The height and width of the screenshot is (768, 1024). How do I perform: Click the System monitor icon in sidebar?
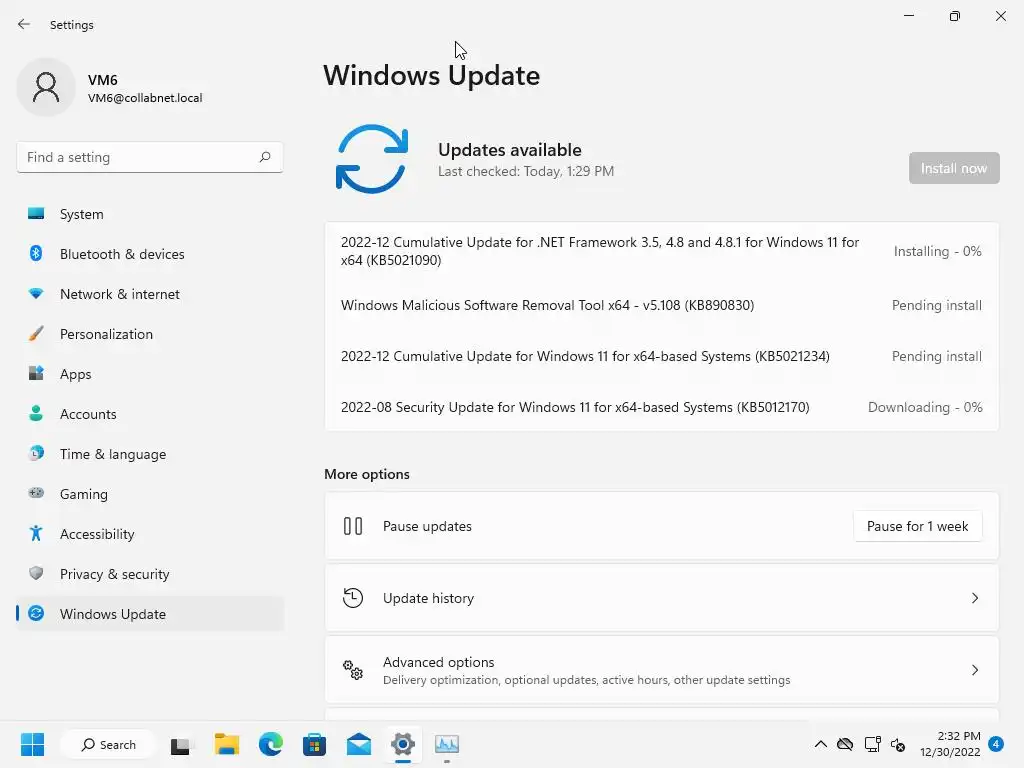point(36,214)
